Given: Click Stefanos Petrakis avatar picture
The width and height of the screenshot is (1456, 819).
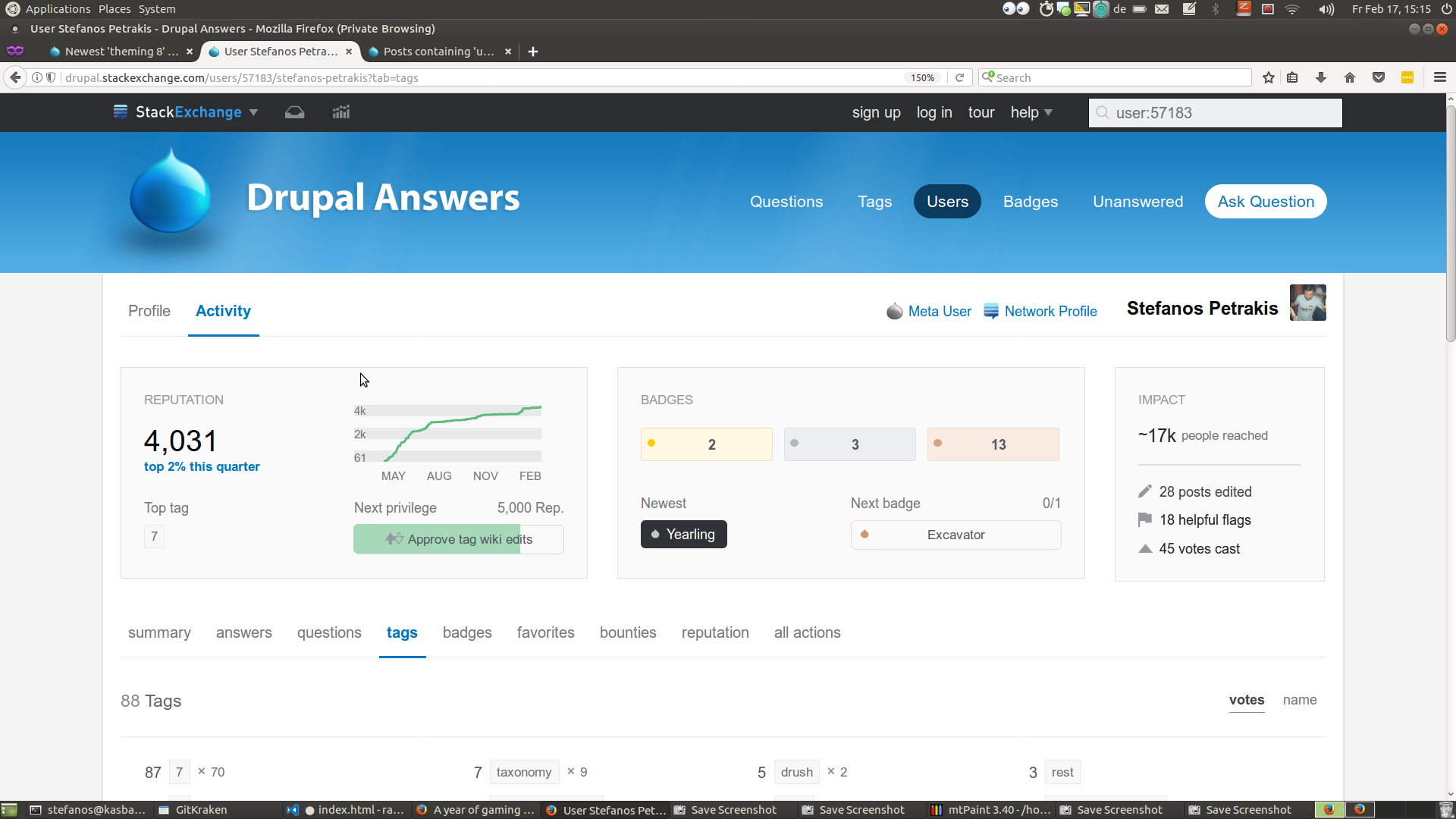Looking at the screenshot, I should click(1308, 303).
